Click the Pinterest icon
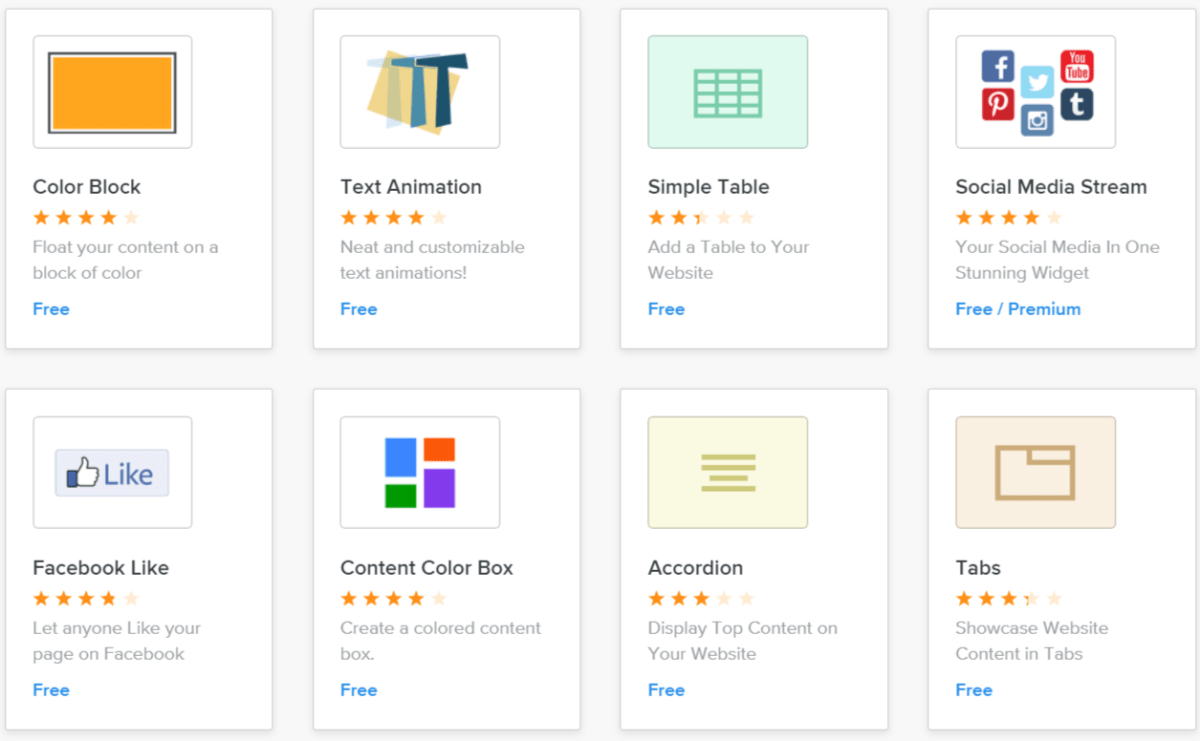This screenshot has width=1200, height=741. 996,103
